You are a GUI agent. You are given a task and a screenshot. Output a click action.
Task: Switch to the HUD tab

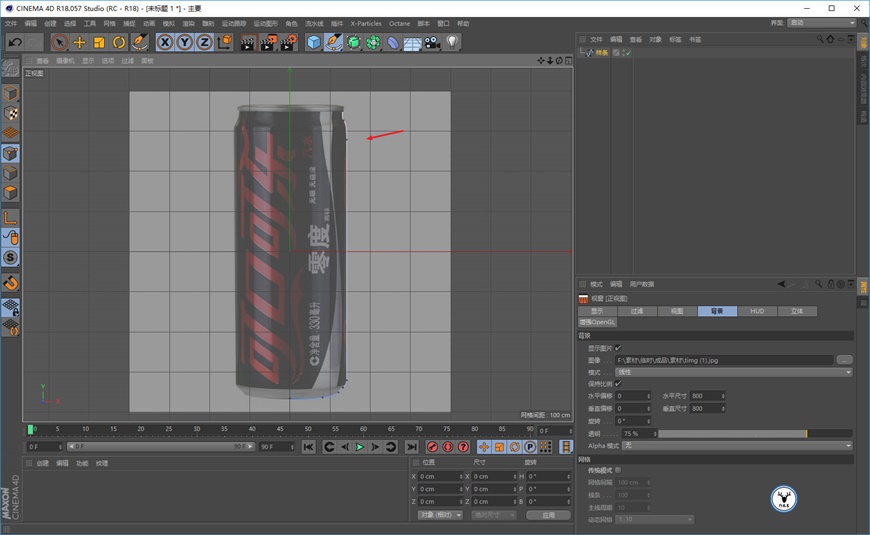point(757,311)
